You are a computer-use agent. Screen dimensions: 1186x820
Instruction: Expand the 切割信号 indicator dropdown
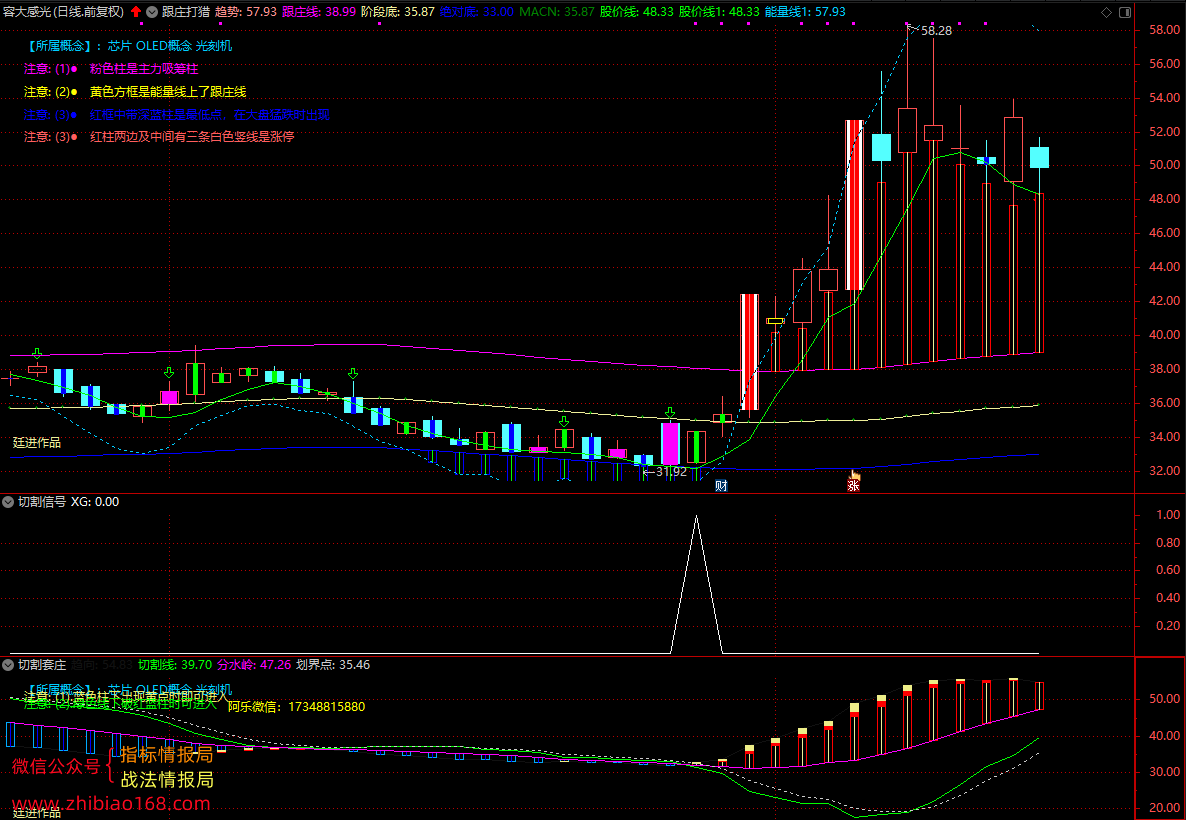coord(8,502)
